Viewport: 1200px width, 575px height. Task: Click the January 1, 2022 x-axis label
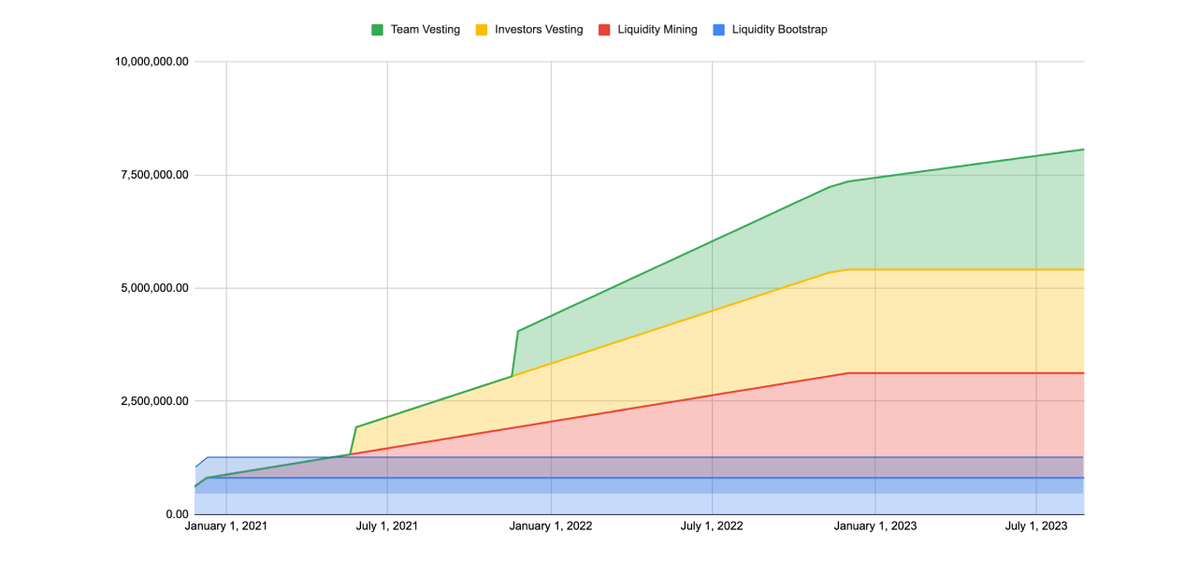(x=550, y=526)
